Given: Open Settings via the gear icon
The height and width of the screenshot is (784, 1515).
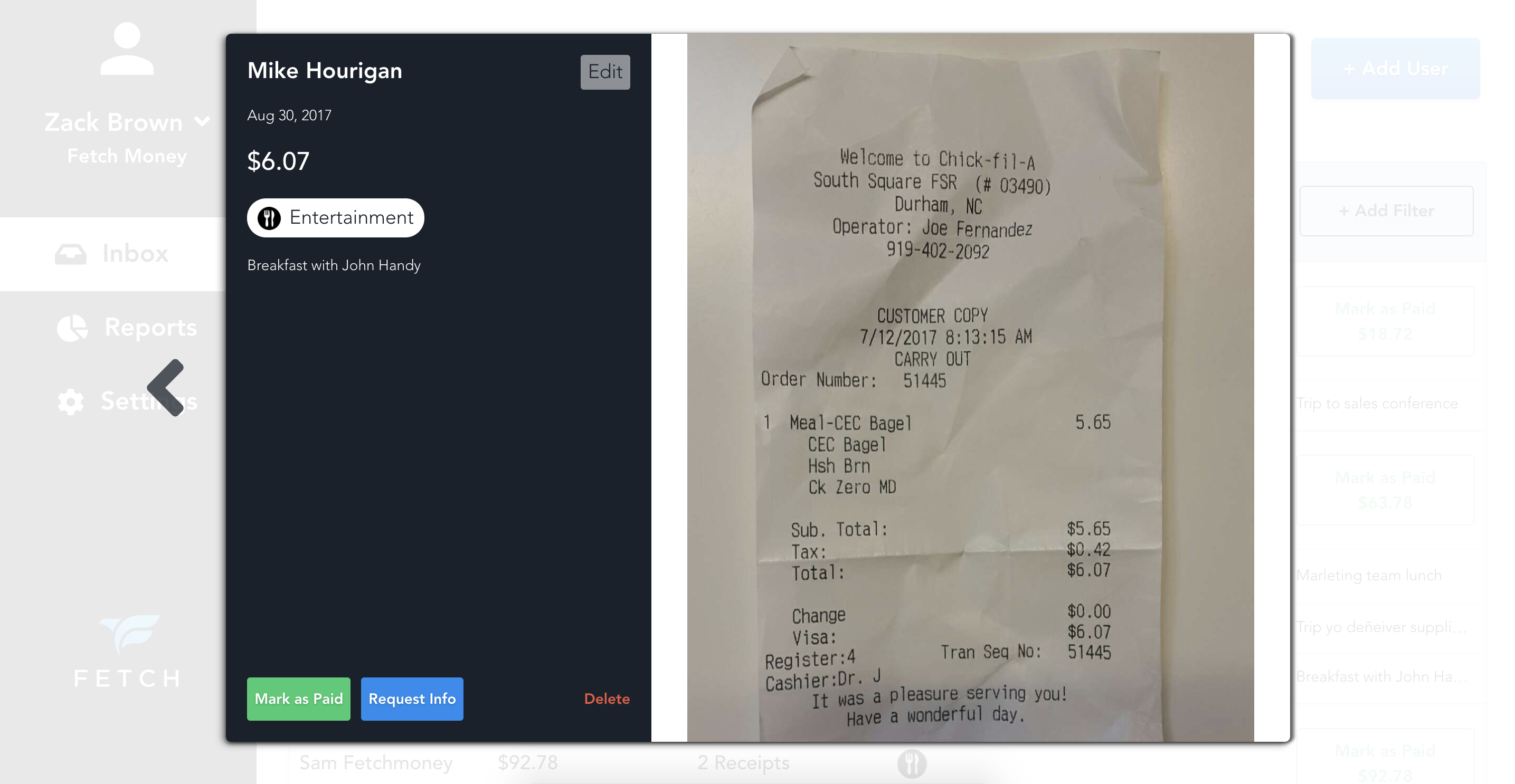Looking at the screenshot, I should point(71,402).
